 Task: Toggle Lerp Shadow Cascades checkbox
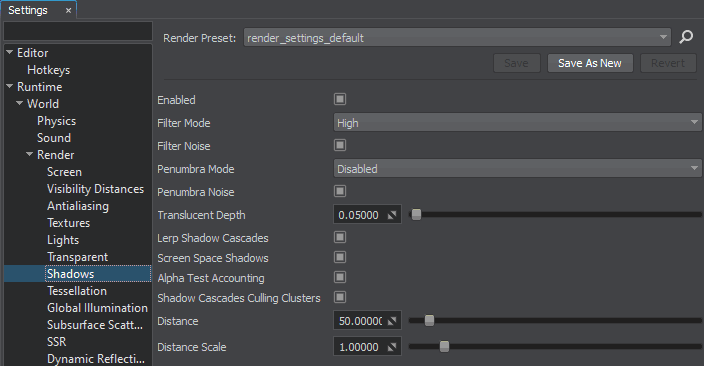[x=340, y=237]
